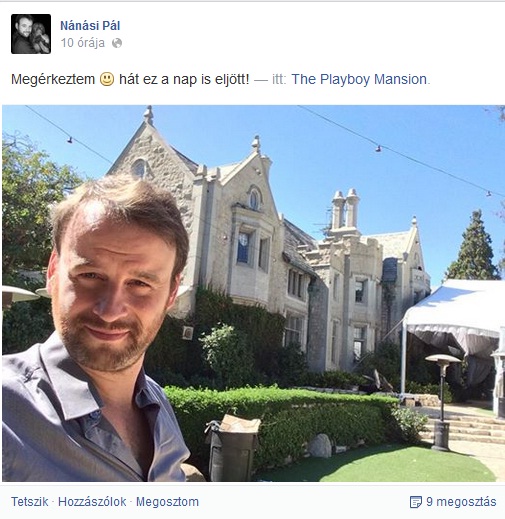Like the post with Tetszik

tap(30, 502)
